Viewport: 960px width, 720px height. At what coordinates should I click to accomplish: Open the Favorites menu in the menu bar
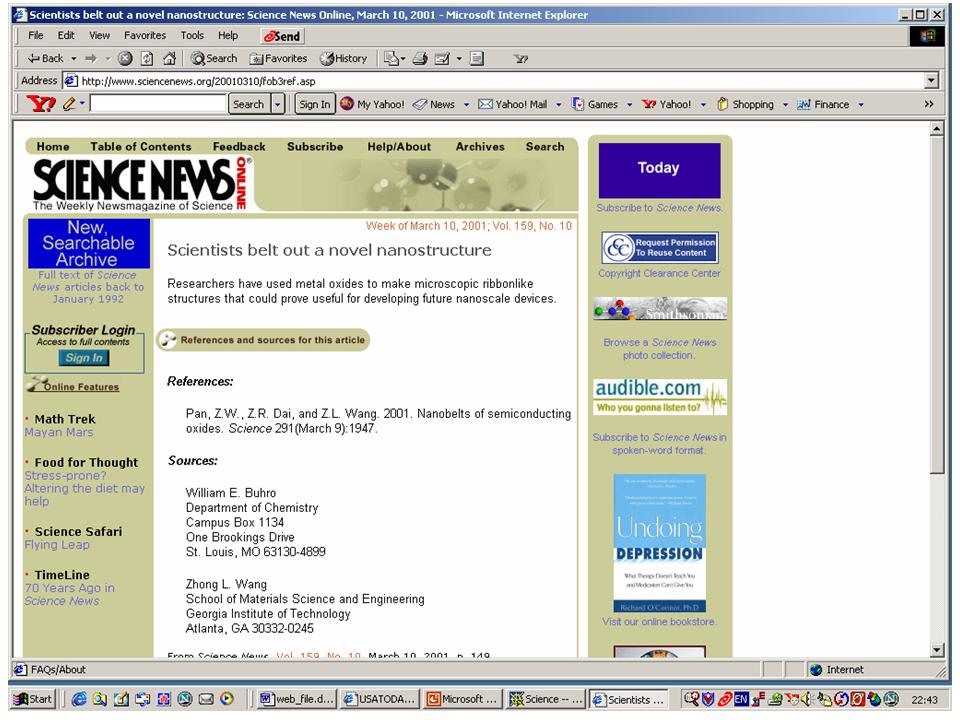tap(144, 36)
